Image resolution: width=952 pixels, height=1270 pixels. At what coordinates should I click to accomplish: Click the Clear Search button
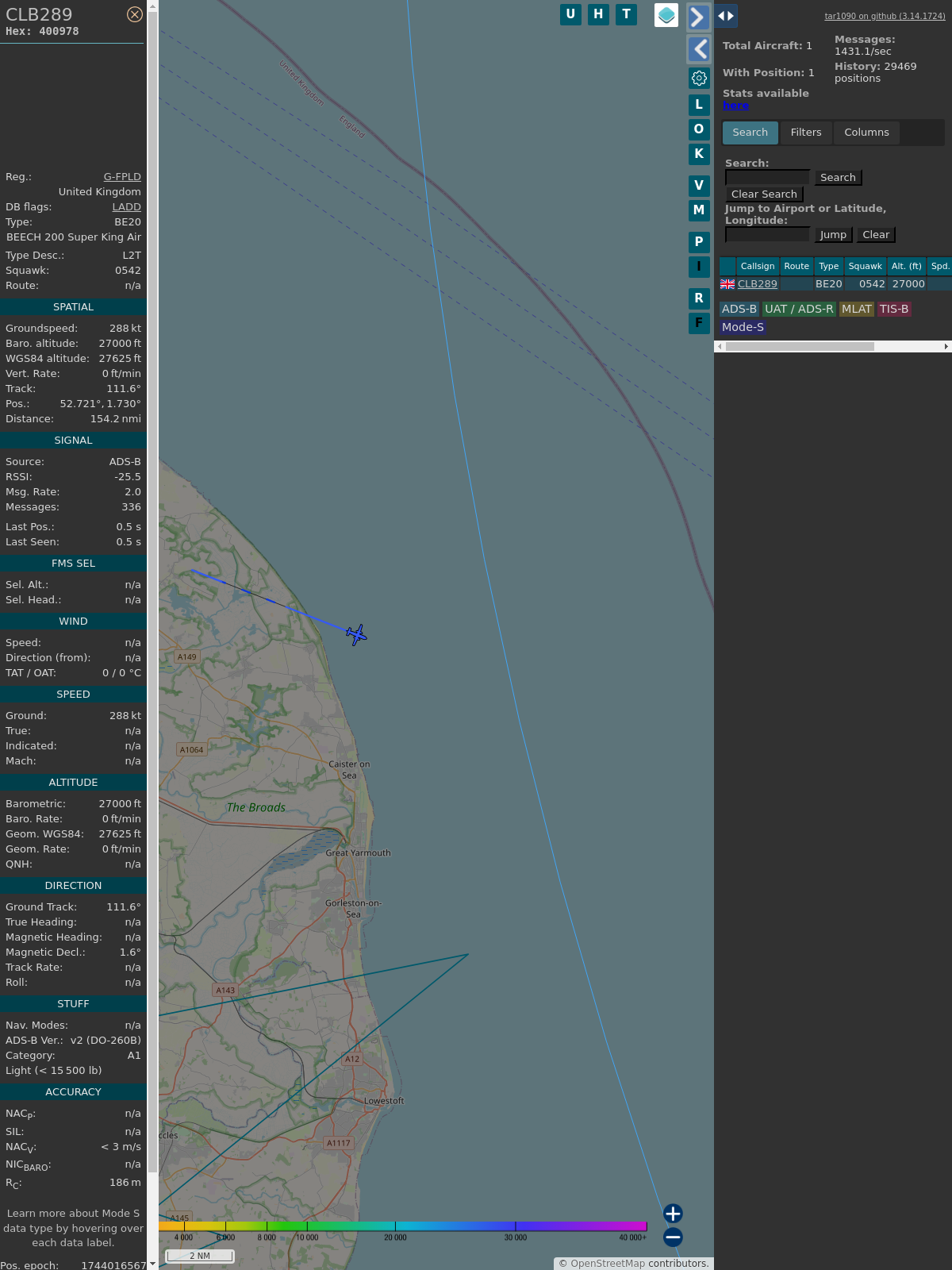tap(764, 194)
